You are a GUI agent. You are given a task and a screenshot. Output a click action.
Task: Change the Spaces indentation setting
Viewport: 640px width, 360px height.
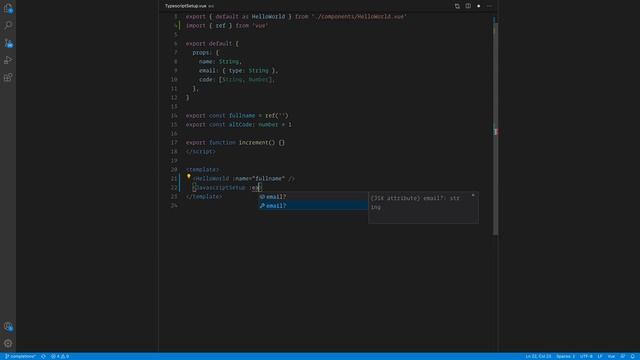pos(565,356)
